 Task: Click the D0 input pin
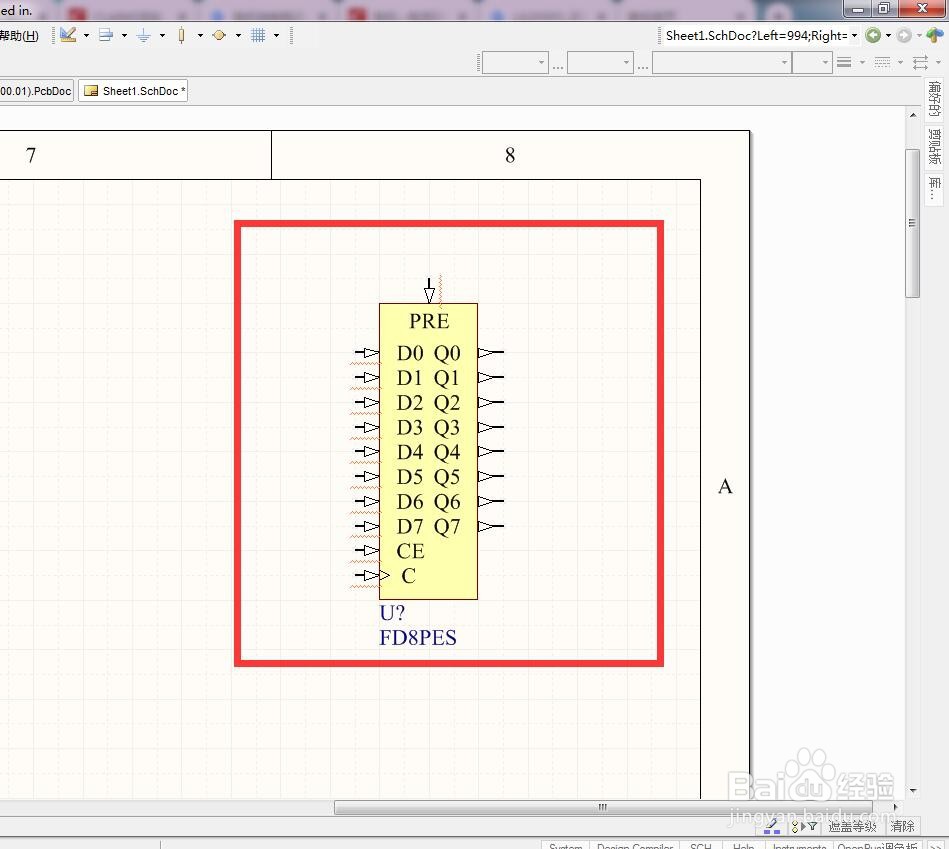click(x=367, y=352)
